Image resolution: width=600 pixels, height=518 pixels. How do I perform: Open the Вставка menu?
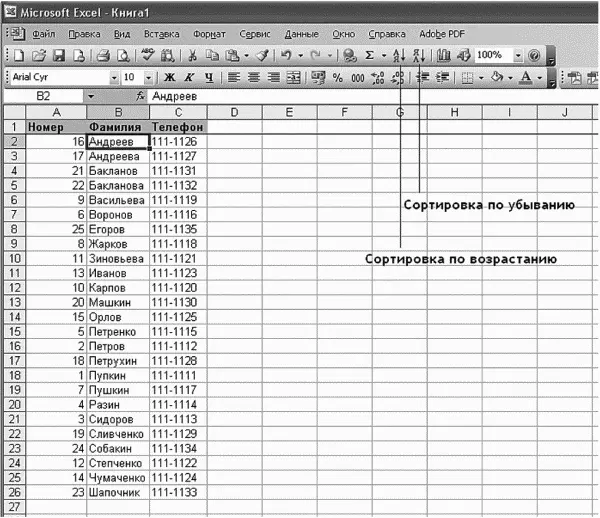161,34
